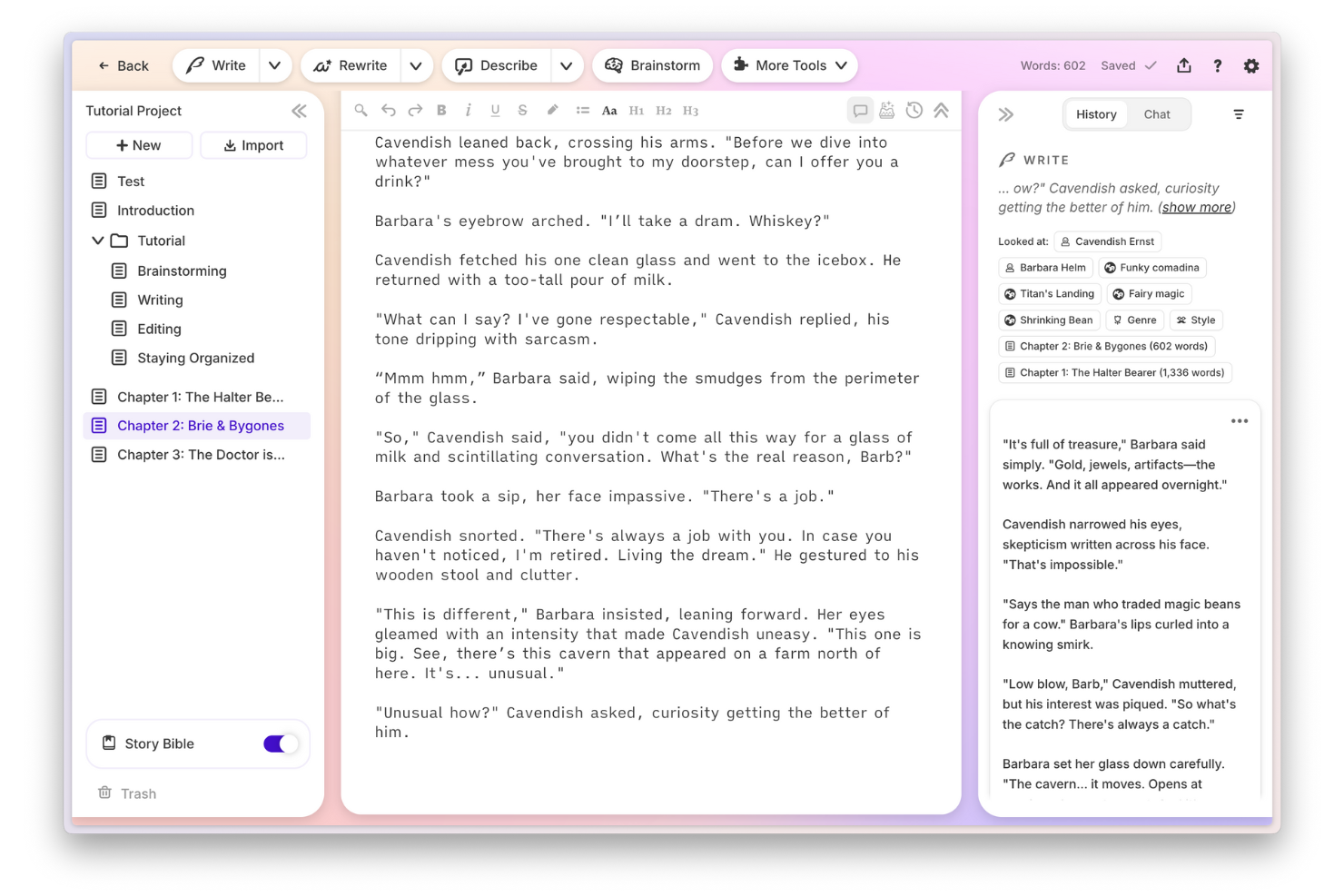This screenshot has height=896, width=1344.
Task: Collapse the Tutorial folder in the sidebar
Action: point(98,241)
